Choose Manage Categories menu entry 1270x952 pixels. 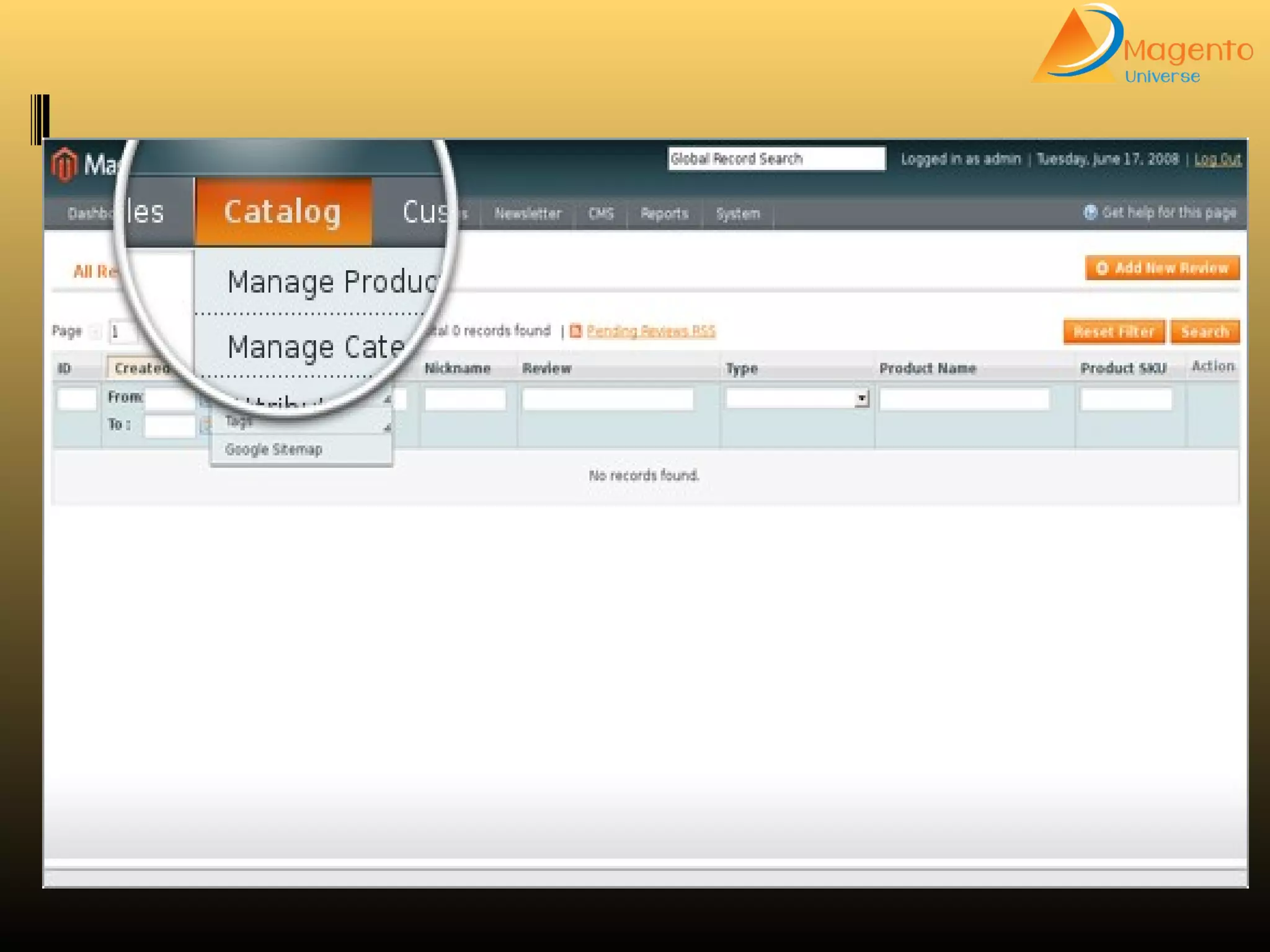pos(315,347)
